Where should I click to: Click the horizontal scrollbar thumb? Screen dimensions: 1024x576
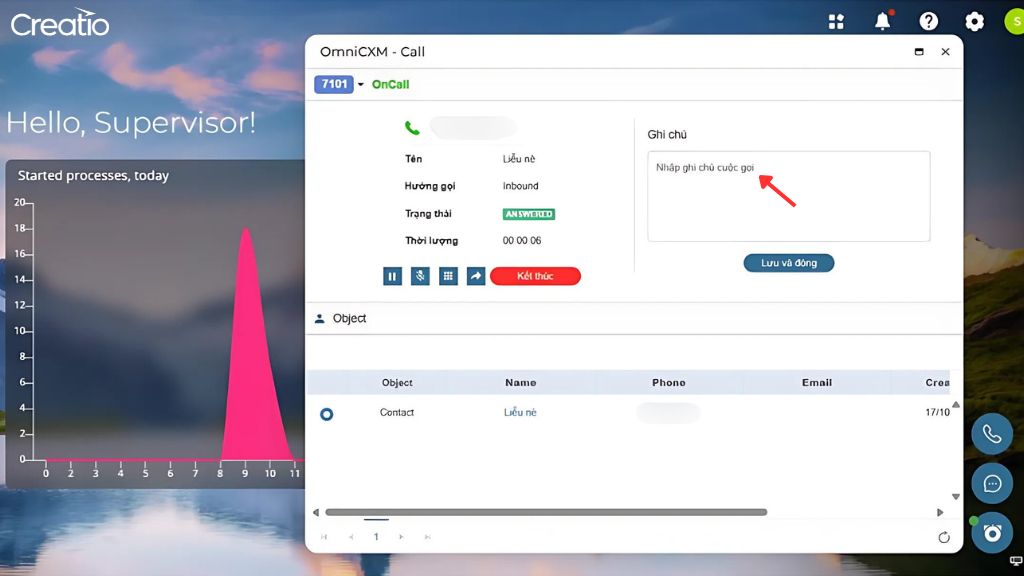tap(546, 513)
